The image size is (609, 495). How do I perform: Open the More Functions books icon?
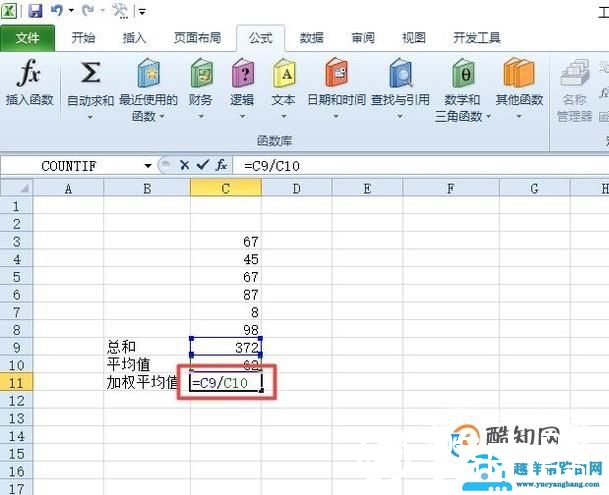[x=519, y=73]
